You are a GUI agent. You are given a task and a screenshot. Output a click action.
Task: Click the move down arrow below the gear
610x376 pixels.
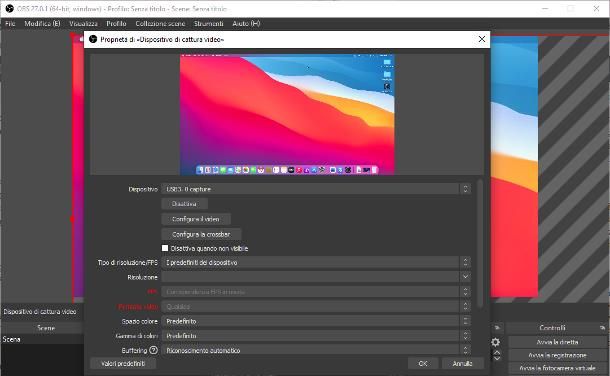click(497, 358)
